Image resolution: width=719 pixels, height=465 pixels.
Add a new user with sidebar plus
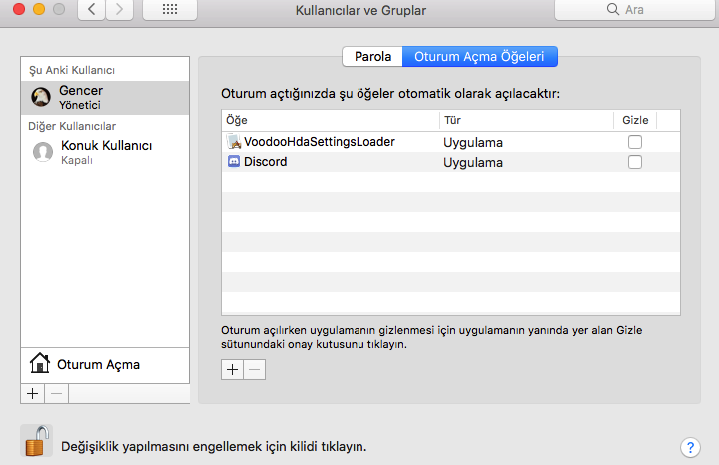coord(33,393)
